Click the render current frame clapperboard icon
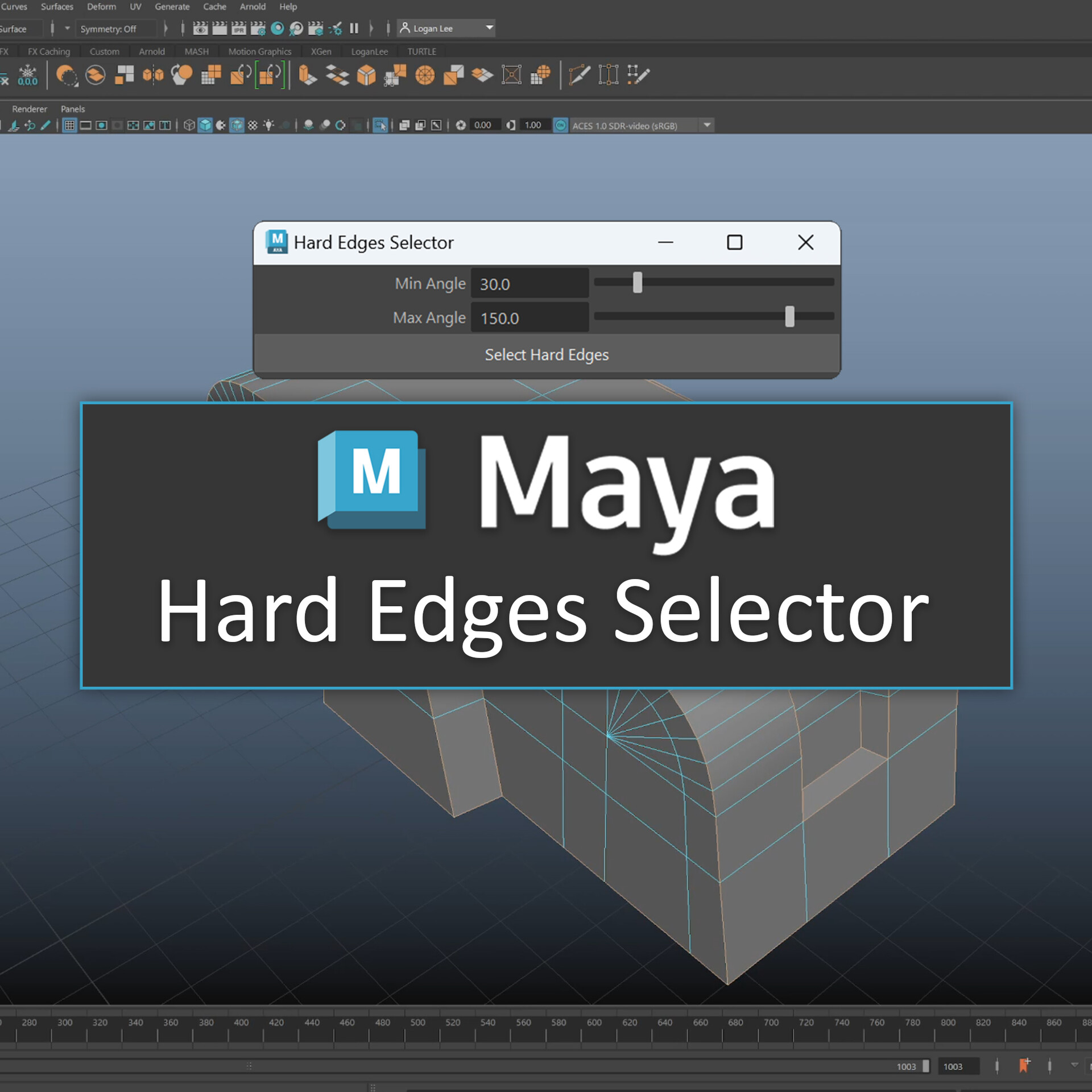 [219, 28]
